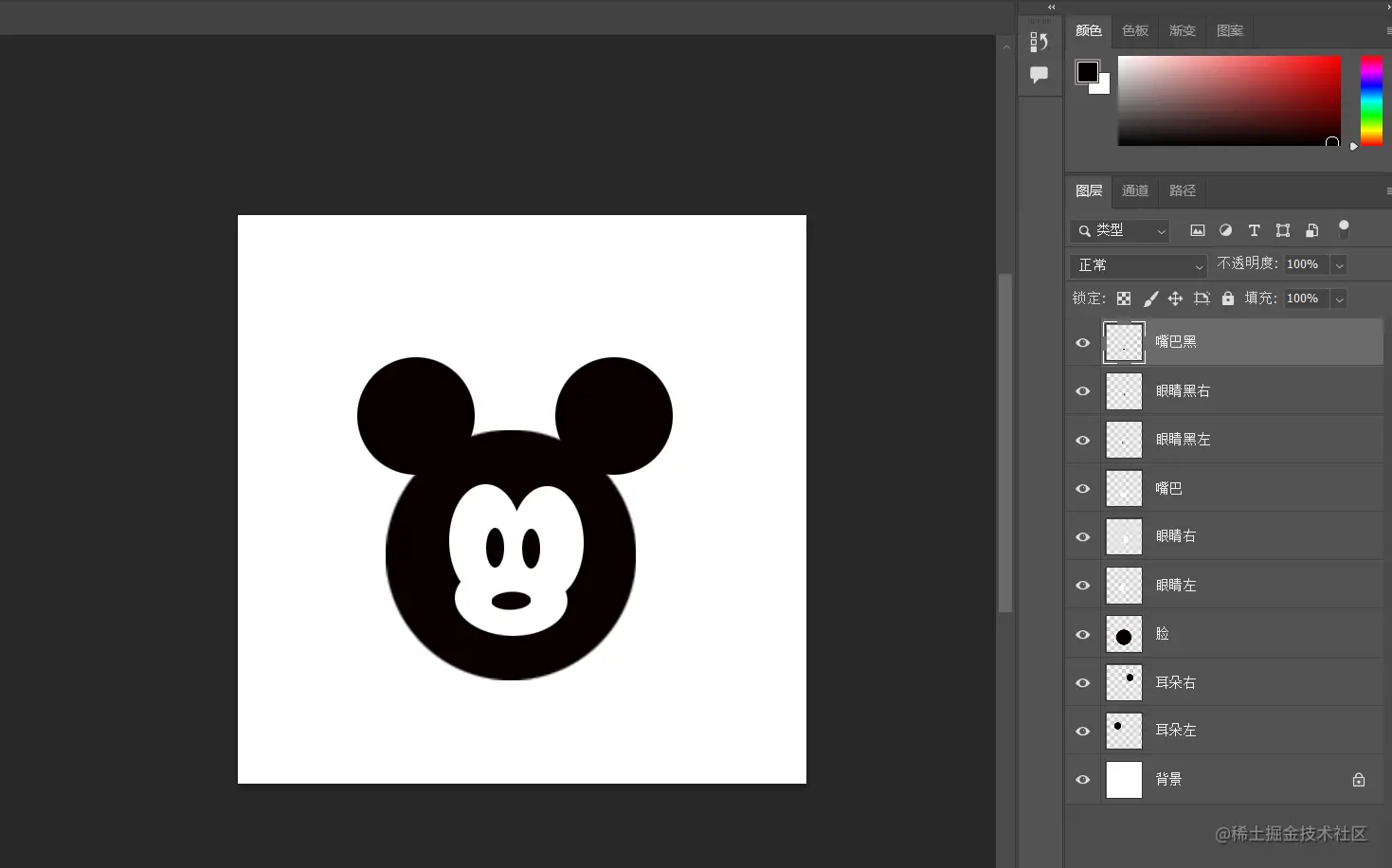Click the foreground color swatch
The image size is (1392, 868).
(1087, 72)
